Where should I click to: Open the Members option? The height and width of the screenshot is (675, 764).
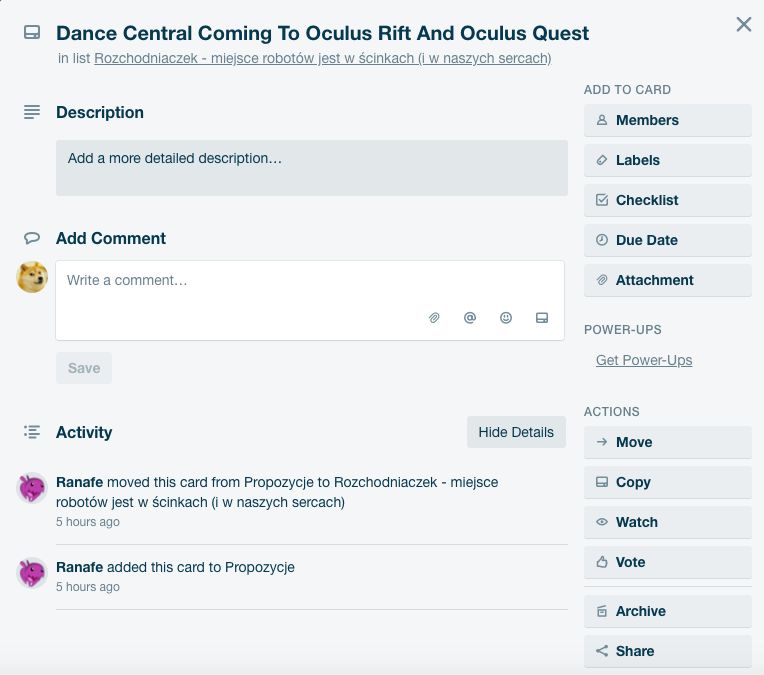[668, 120]
